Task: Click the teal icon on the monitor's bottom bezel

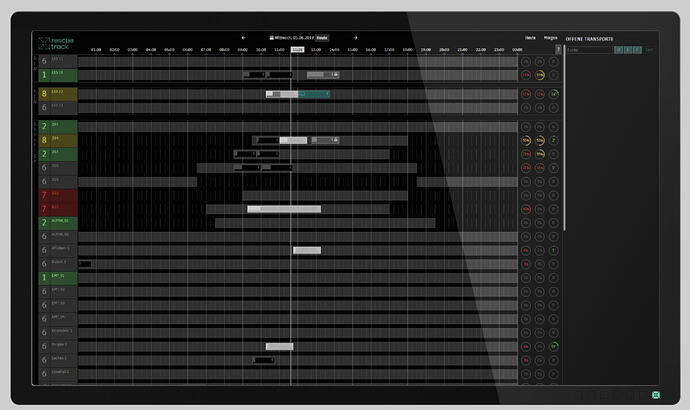Action: pos(656,395)
